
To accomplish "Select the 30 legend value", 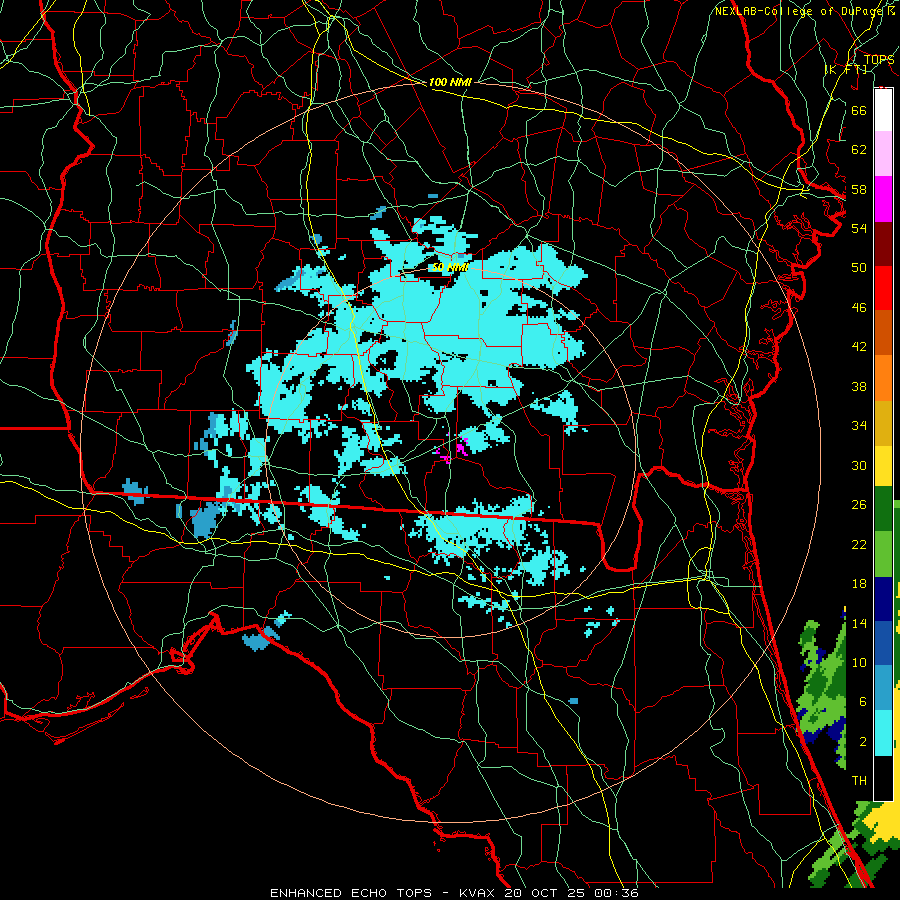I will [859, 465].
